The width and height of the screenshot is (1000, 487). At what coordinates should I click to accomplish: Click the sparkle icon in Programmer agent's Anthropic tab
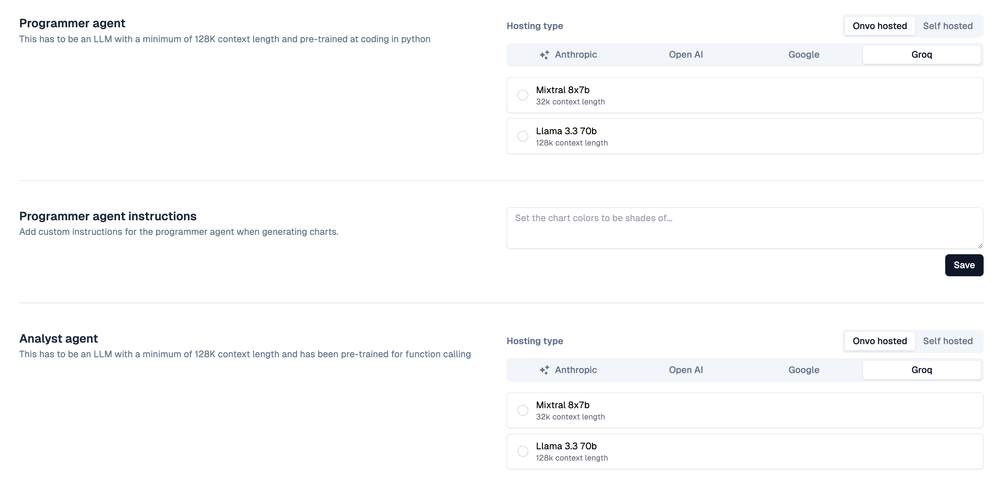[544, 55]
